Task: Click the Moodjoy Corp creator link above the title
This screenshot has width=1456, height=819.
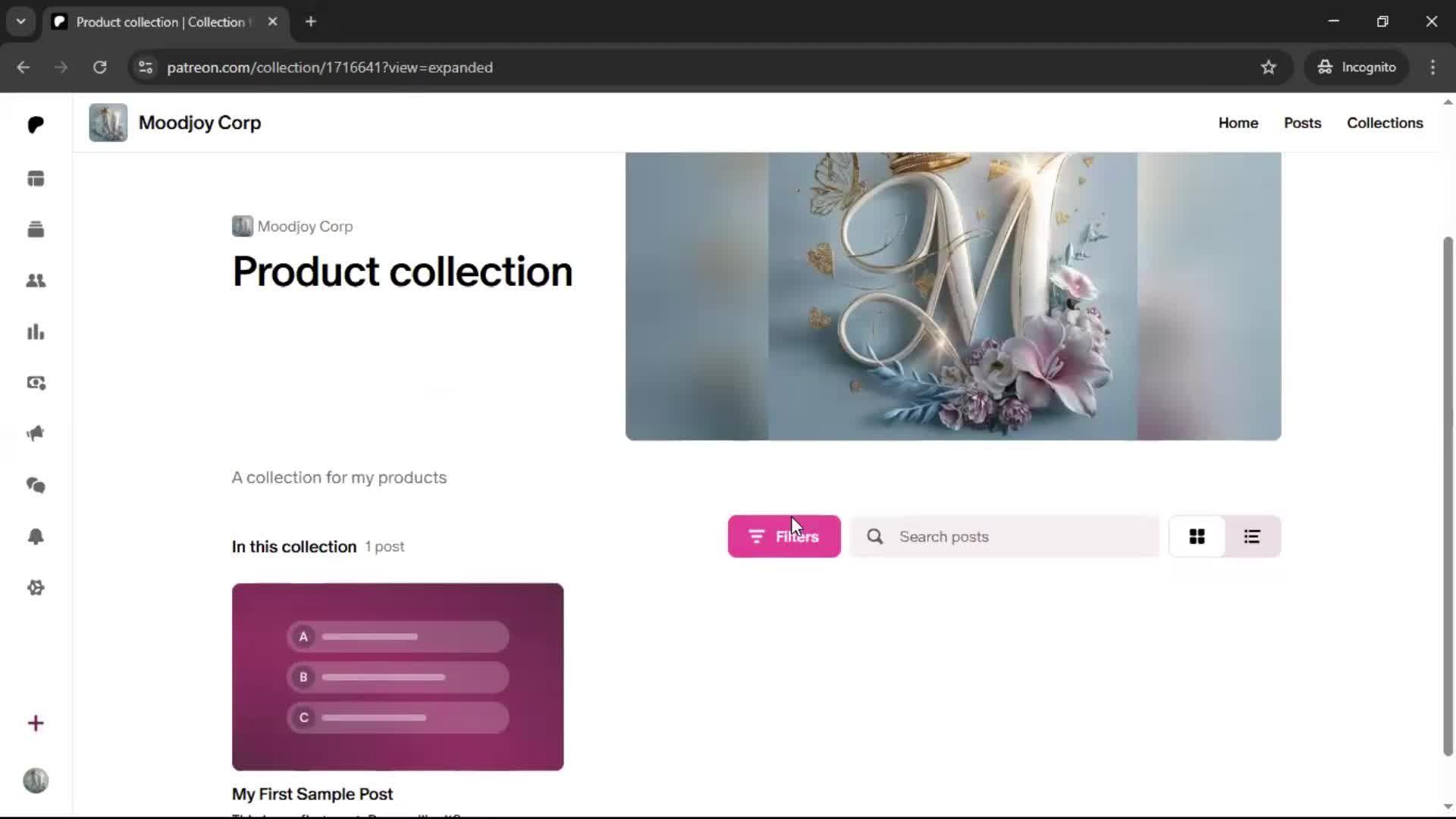Action: [305, 226]
